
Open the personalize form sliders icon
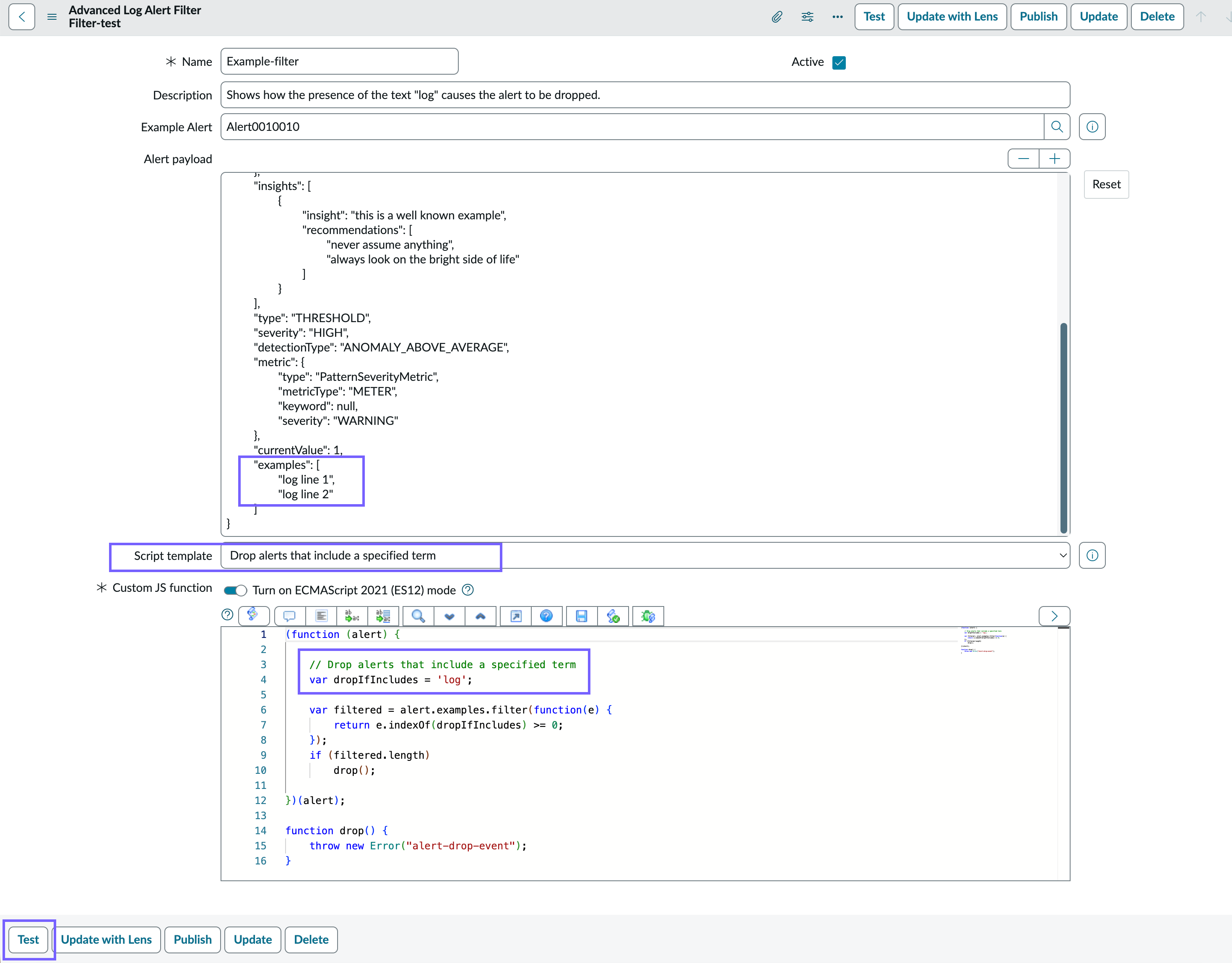pyautogui.click(x=807, y=17)
